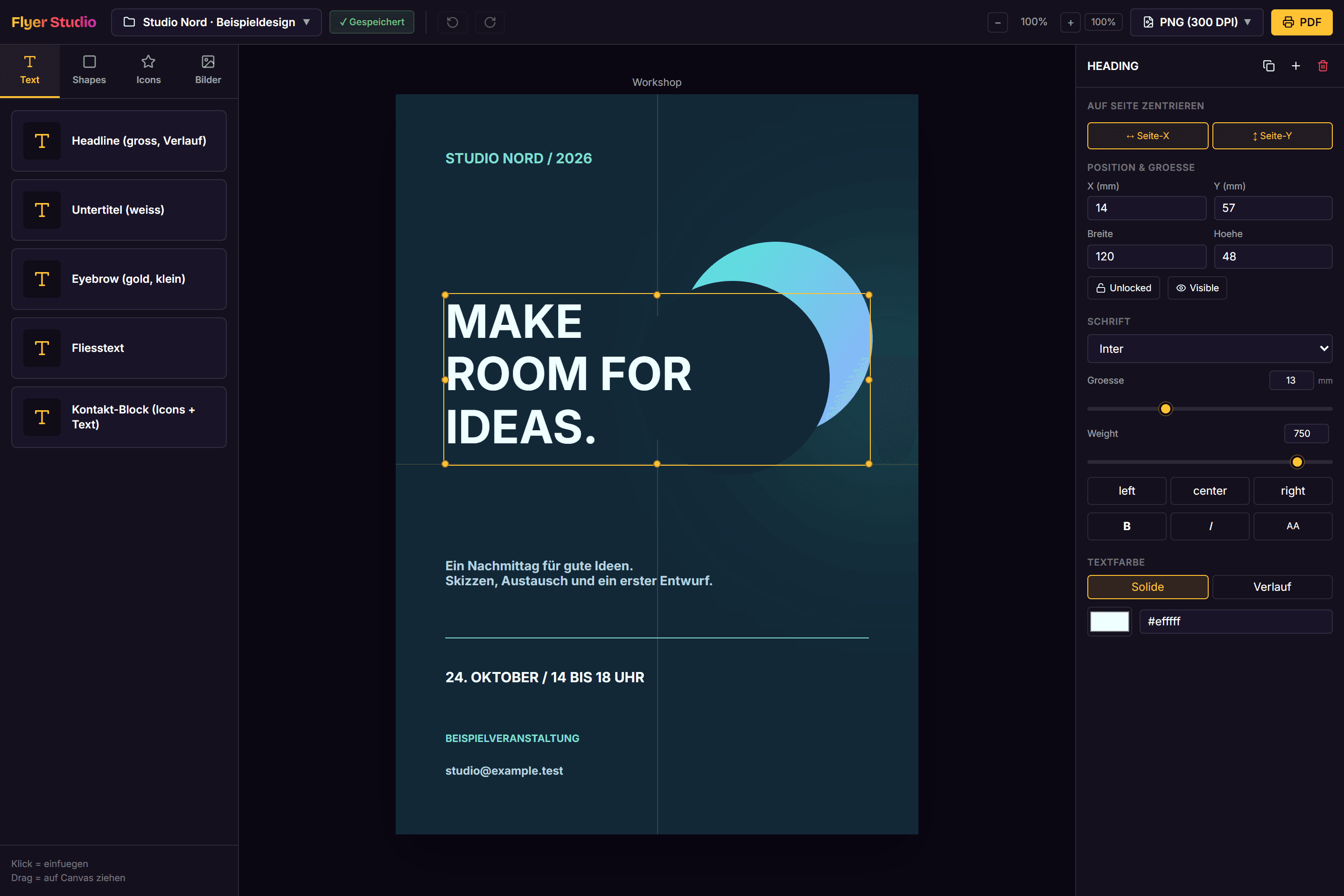Click the PDF export button

click(x=1302, y=22)
